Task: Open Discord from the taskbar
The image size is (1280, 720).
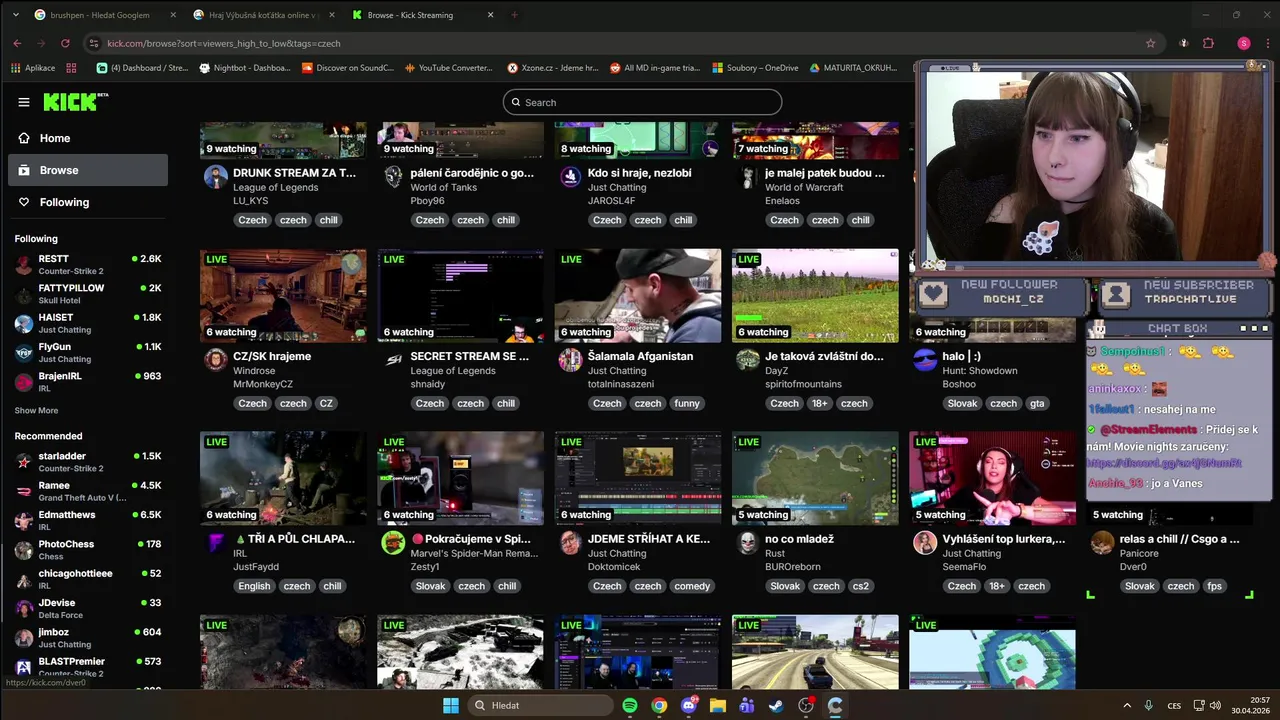Action: (688, 705)
